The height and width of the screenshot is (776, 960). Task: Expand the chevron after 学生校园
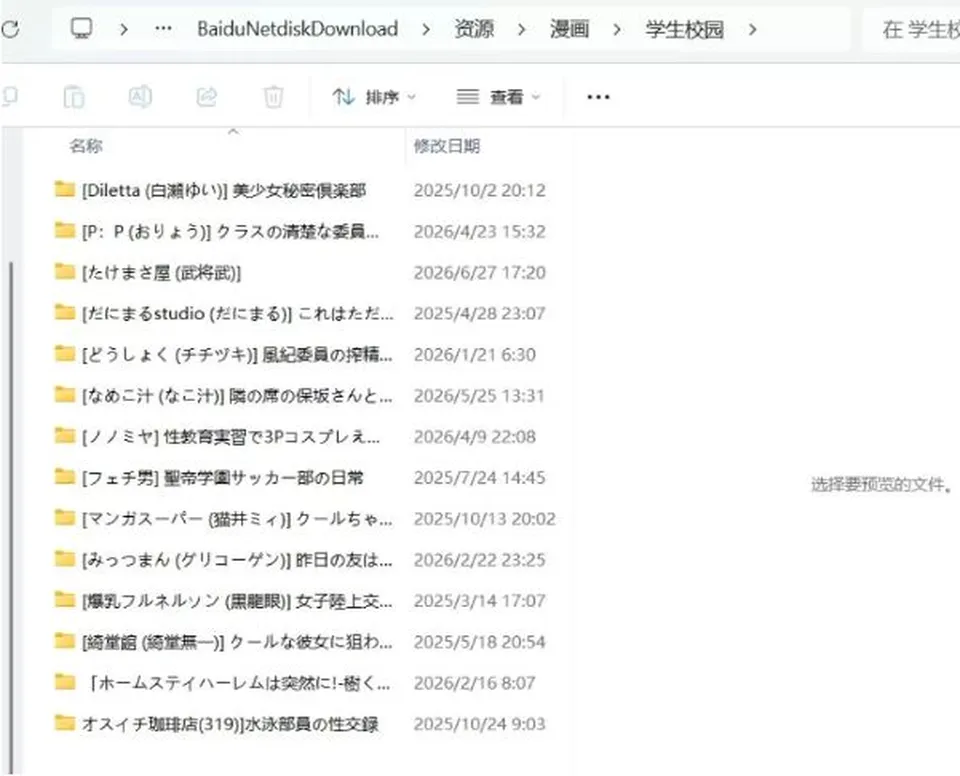coord(752,29)
